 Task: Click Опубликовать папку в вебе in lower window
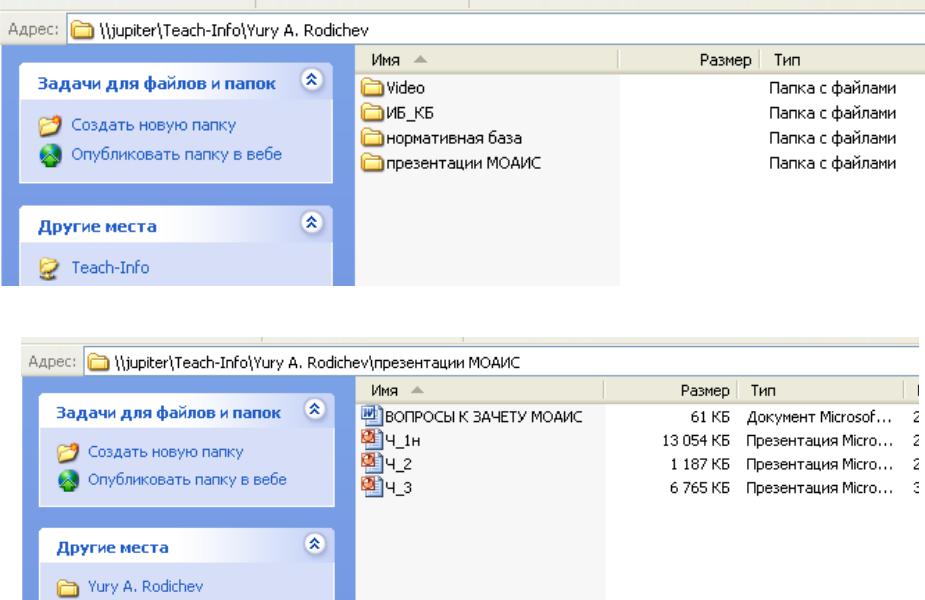pyautogui.click(x=187, y=480)
